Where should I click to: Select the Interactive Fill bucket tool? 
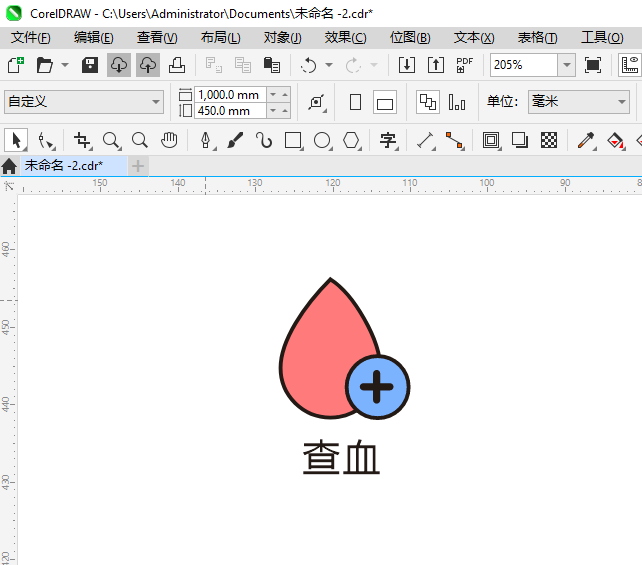(615, 140)
